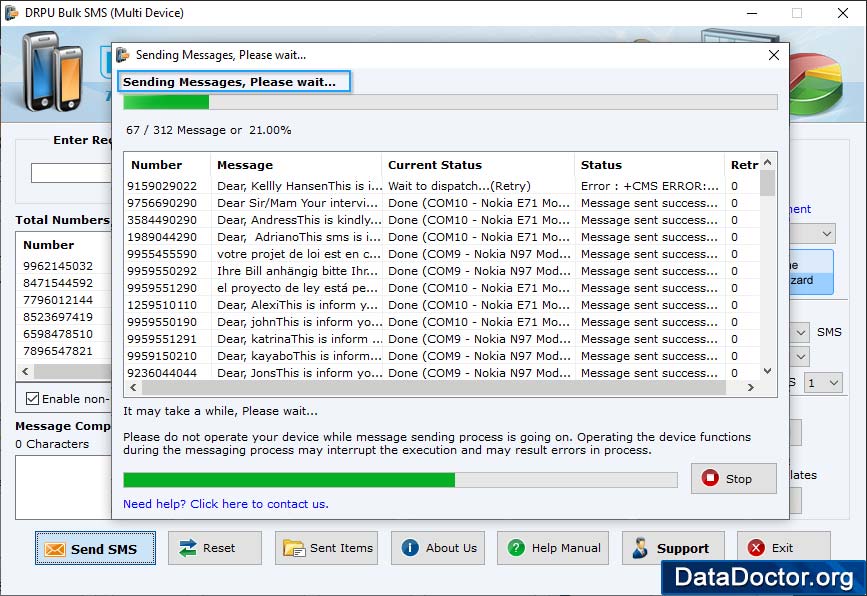Close the Sending Messages dialog
The width and height of the screenshot is (867, 596).
click(774, 55)
